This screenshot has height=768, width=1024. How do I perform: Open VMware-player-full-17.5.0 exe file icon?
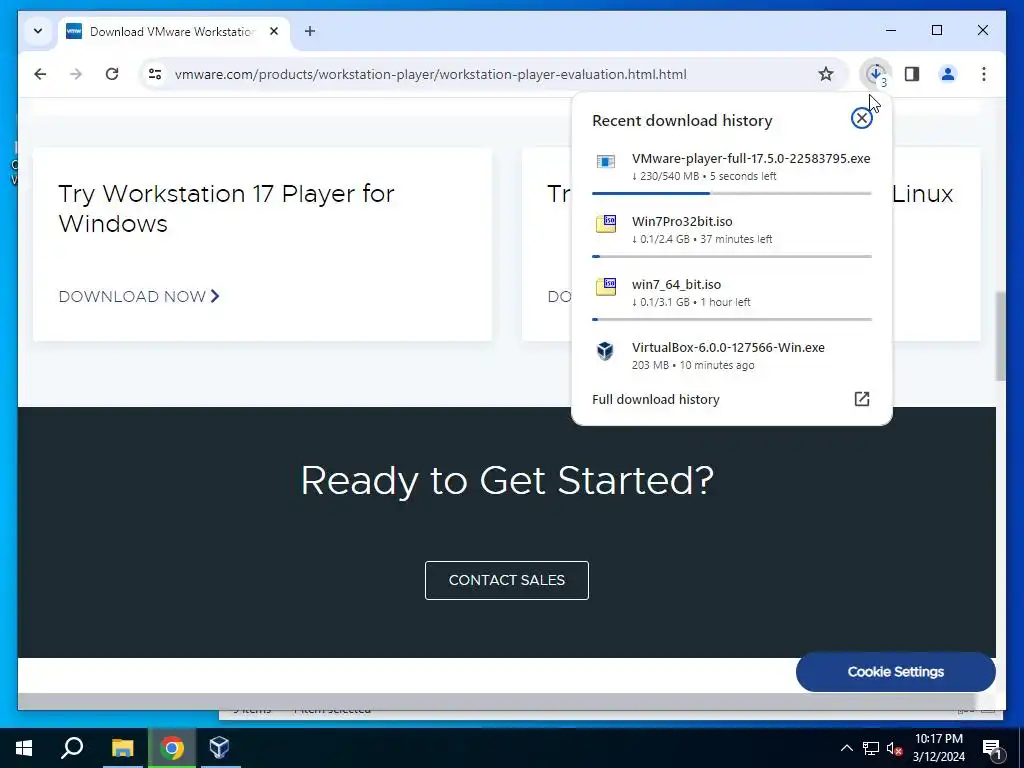coord(605,161)
